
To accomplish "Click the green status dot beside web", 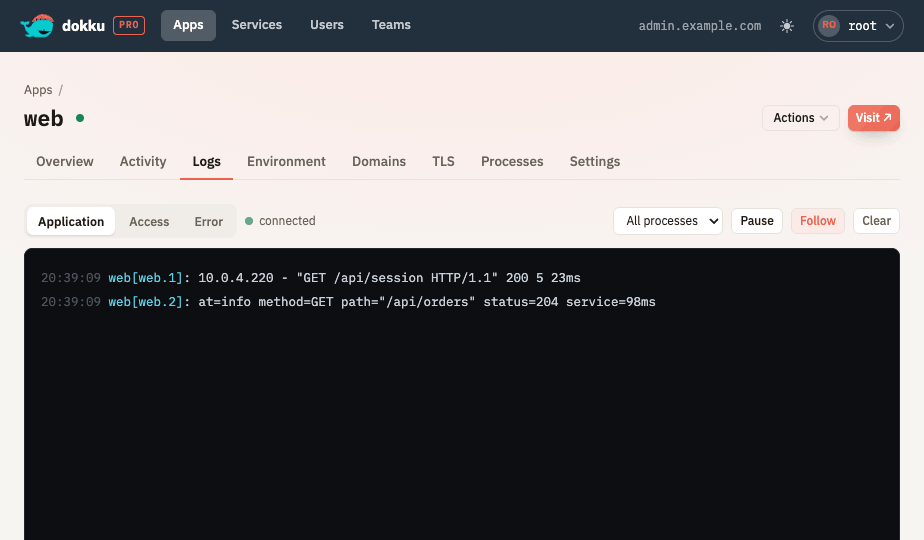I will (80, 118).
